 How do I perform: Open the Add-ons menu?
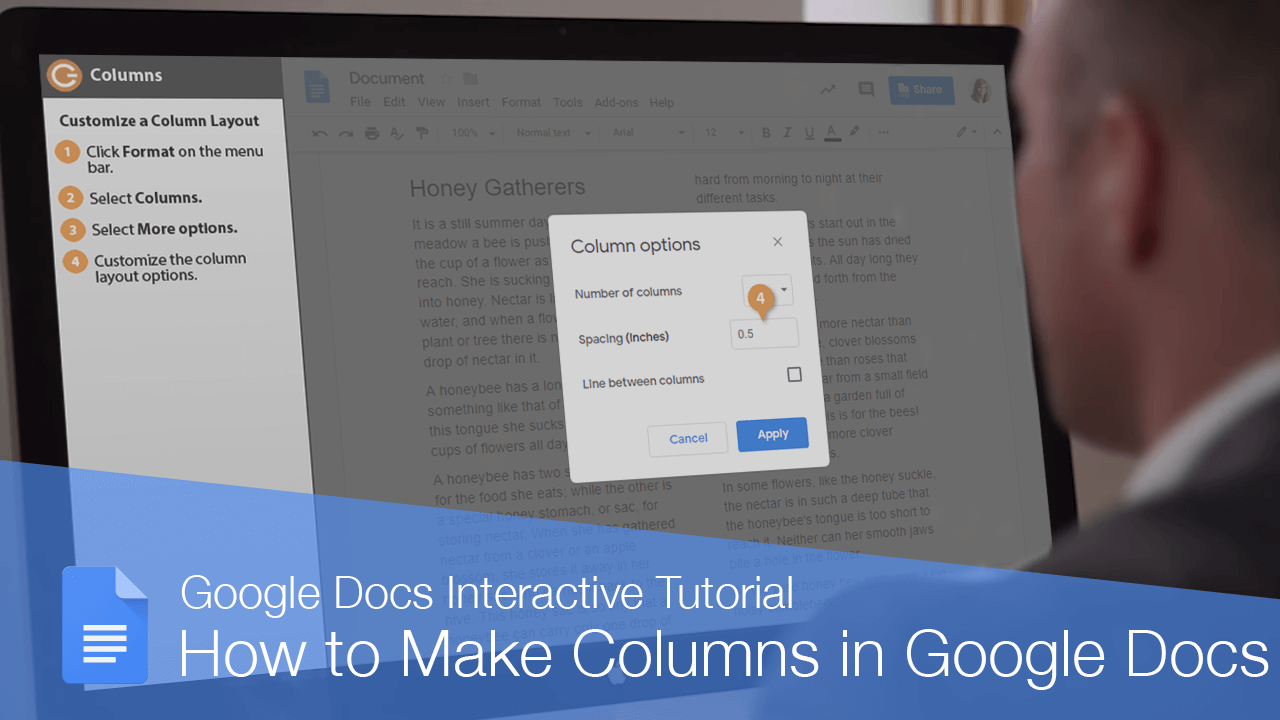617,101
